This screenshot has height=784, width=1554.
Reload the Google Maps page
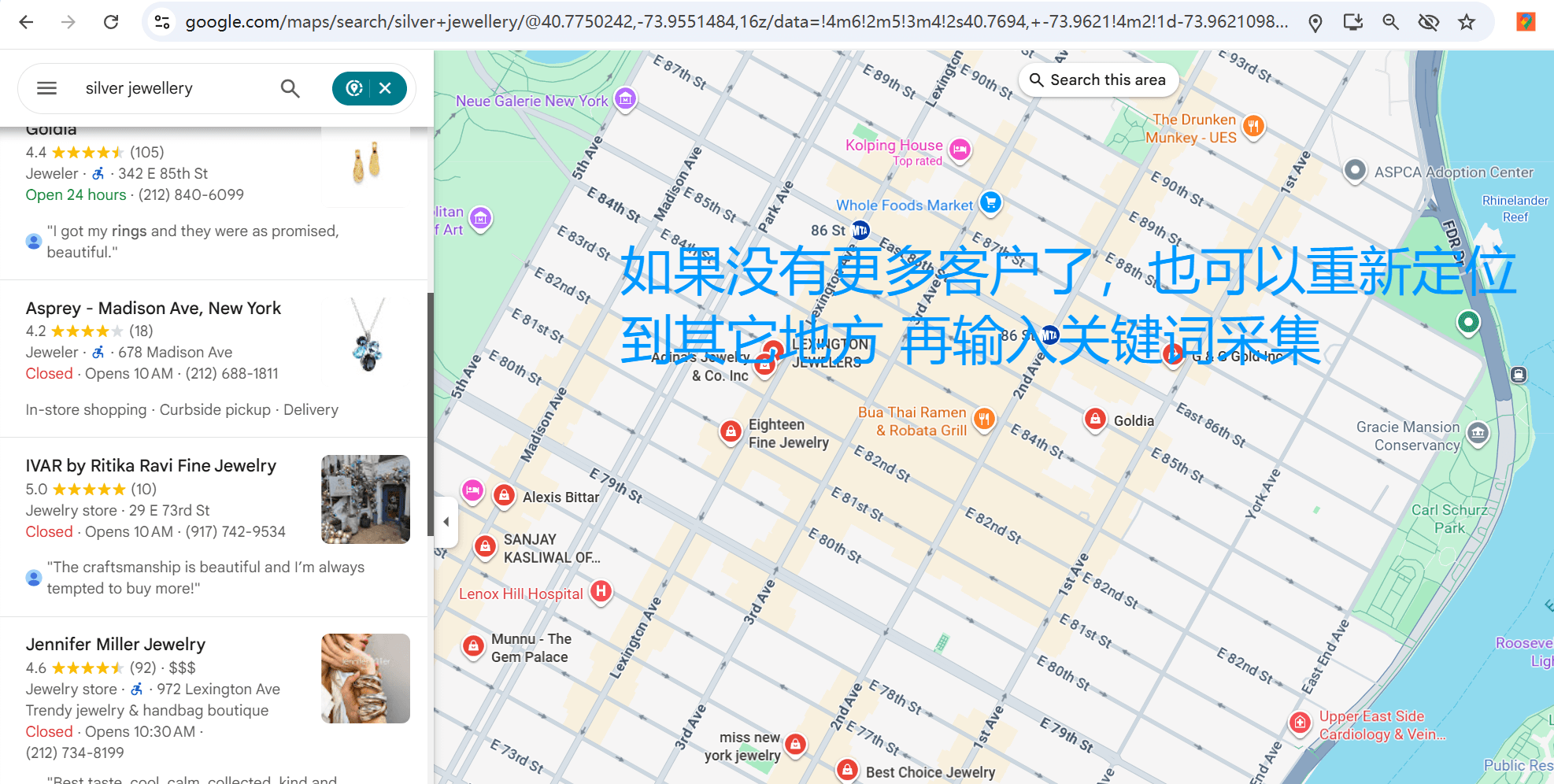[111, 22]
